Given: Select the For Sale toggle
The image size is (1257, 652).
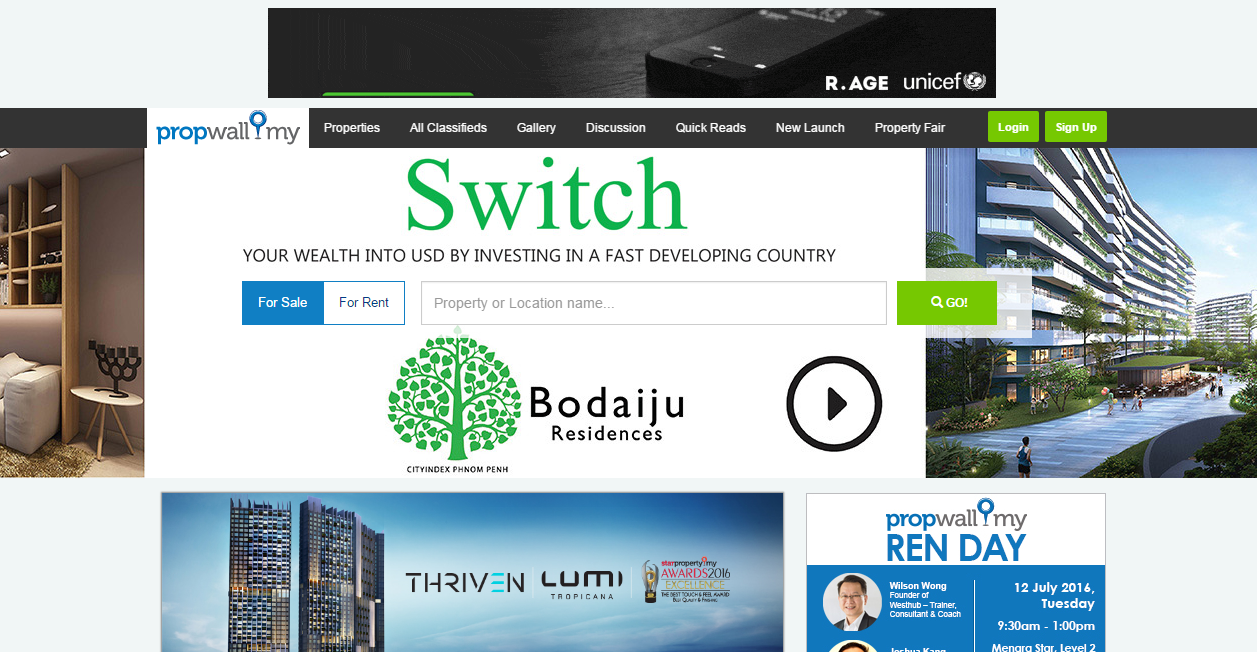Looking at the screenshot, I should [283, 303].
